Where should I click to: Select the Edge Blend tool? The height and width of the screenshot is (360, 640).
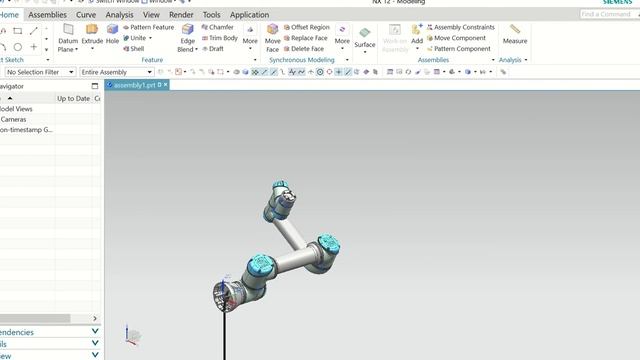(x=187, y=38)
